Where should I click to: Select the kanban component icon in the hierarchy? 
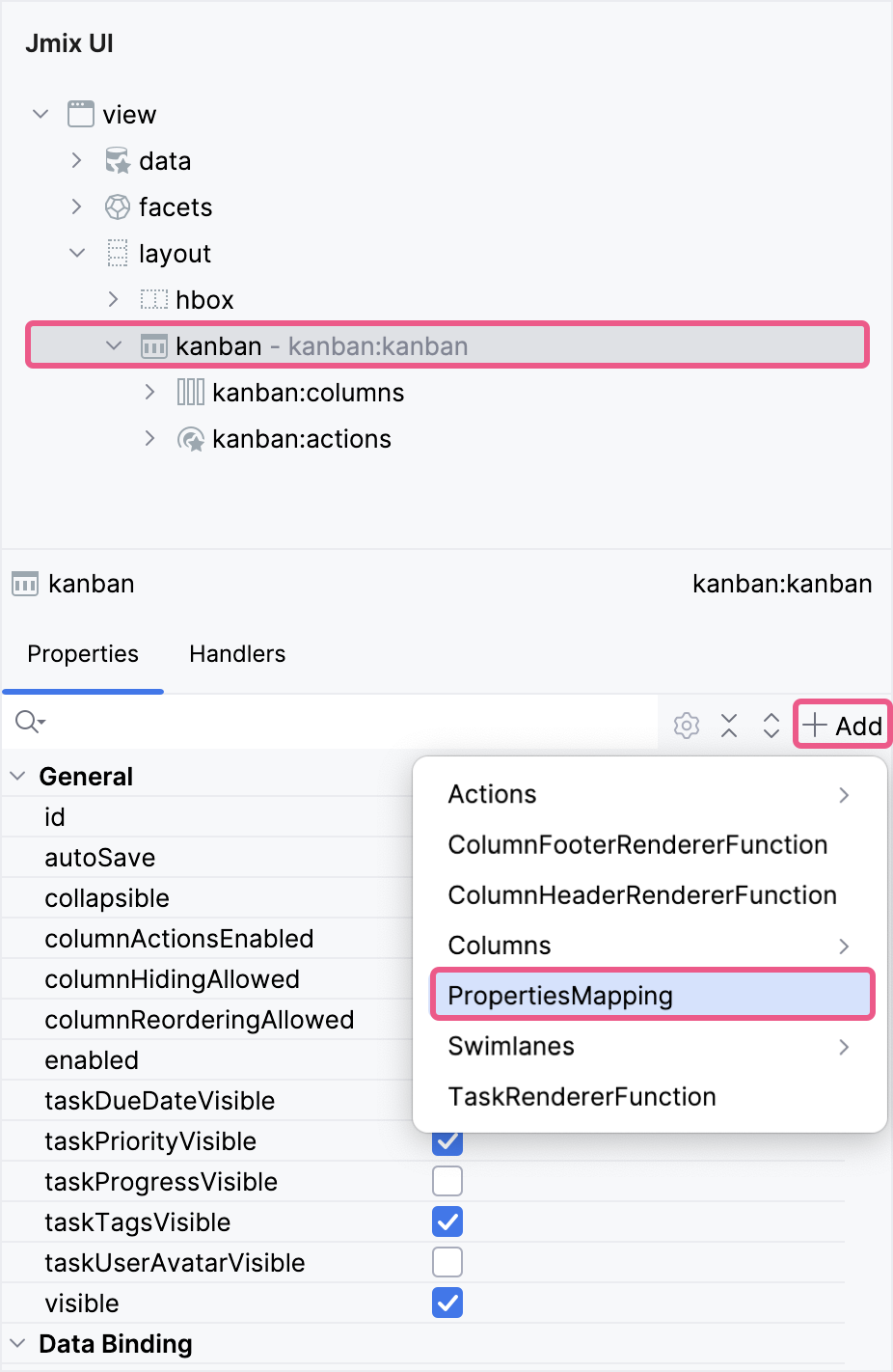tap(153, 344)
